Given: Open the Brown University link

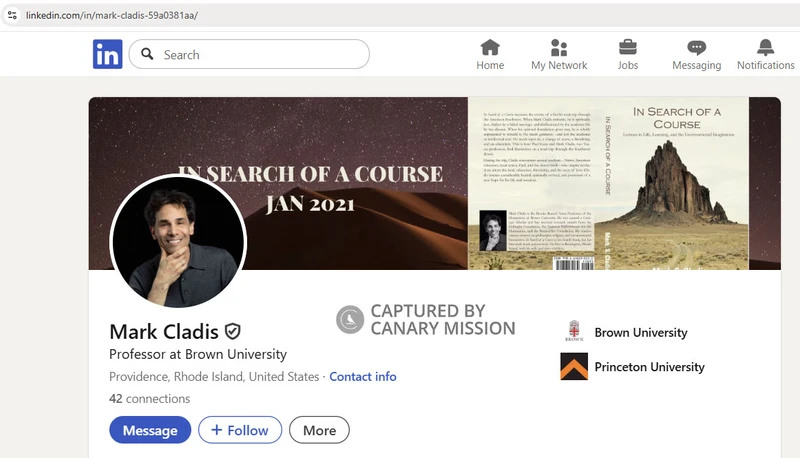Looking at the screenshot, I should click(x=641, y=333).
